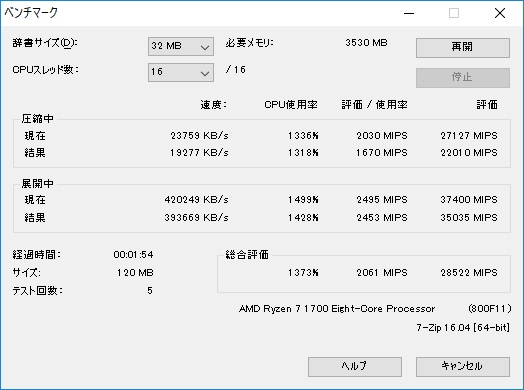The width and height of the screenshot is (524, 390).
Task: Click the chevron on the 16 threads combo box
Action: click(205, 73)
